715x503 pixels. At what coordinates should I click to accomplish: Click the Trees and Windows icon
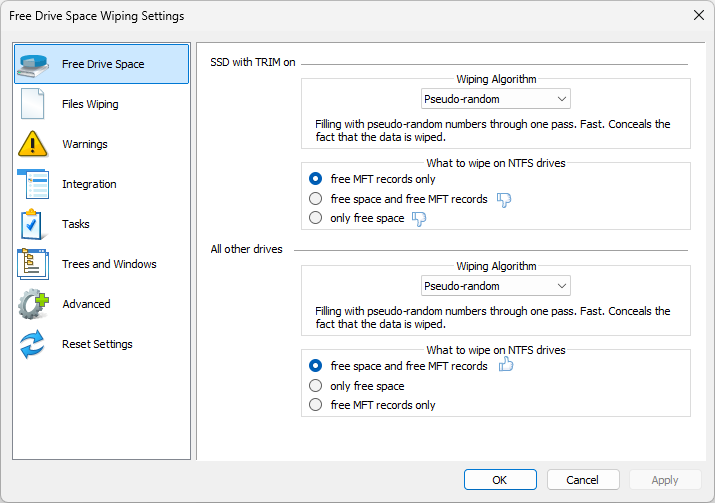tap(33, 264)
